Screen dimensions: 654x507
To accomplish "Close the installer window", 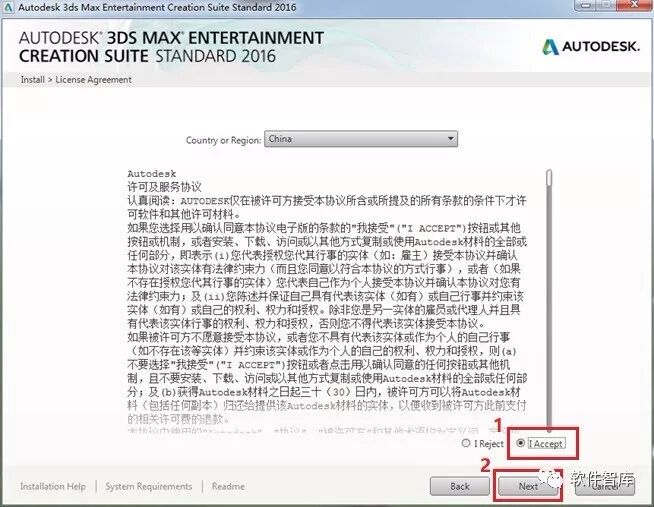I will tap(635, 5).
